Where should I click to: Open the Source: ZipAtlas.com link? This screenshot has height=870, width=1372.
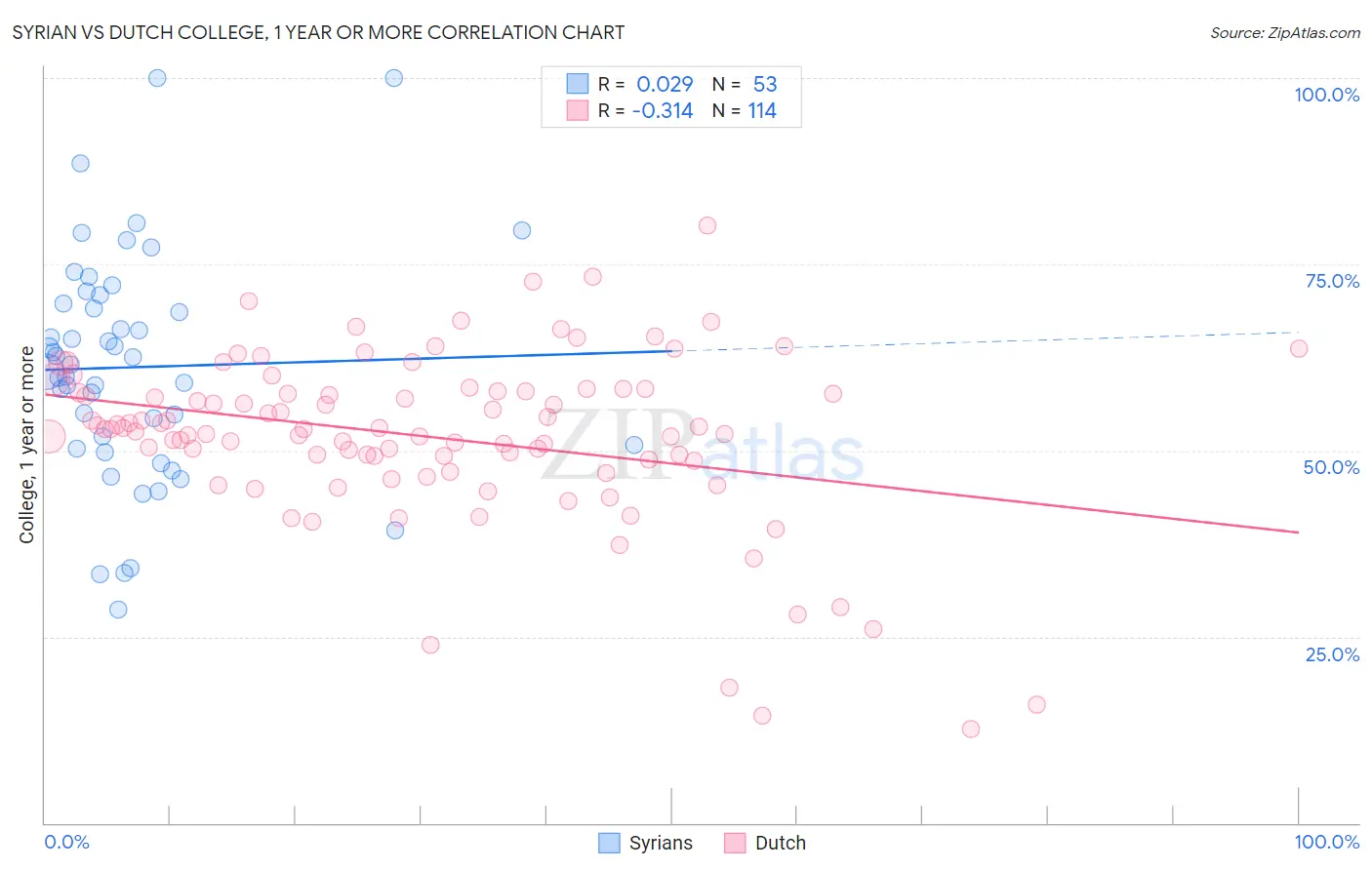pos(1285,32)
